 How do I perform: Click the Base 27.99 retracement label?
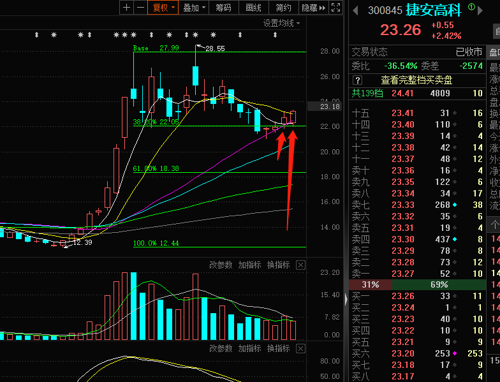click(156, 48)
